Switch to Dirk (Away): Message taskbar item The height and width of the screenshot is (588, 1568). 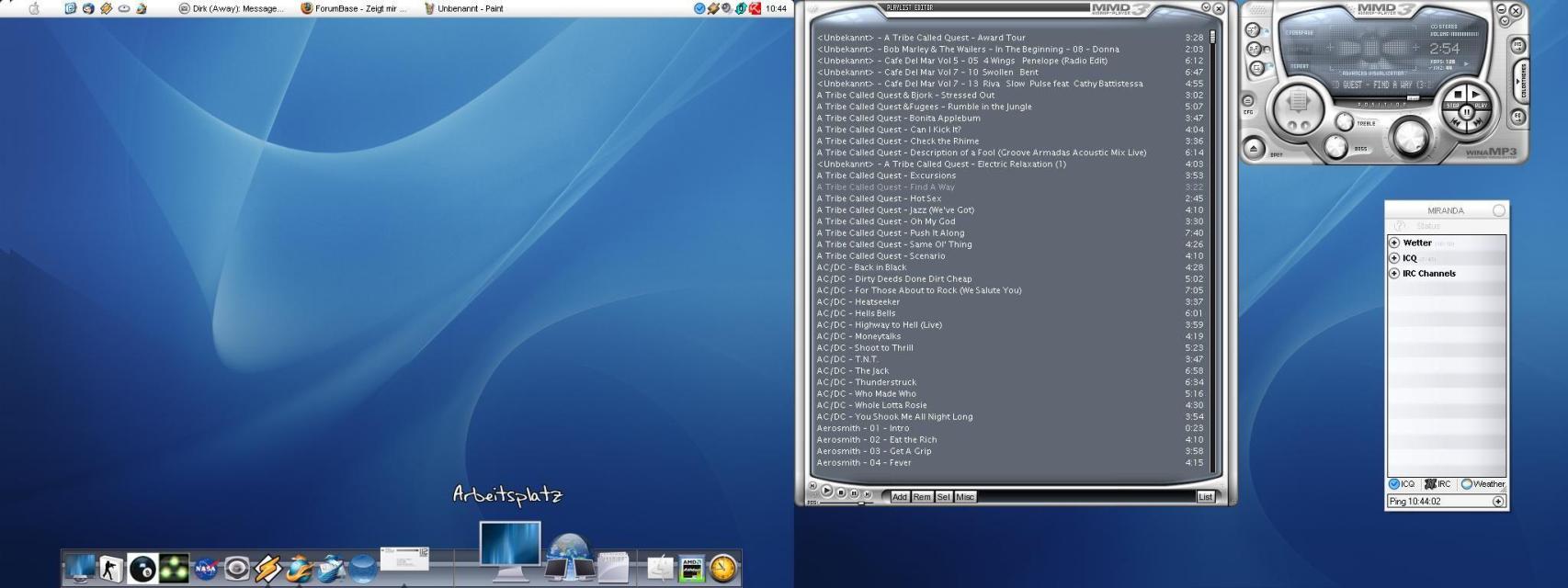coord(232,8)
